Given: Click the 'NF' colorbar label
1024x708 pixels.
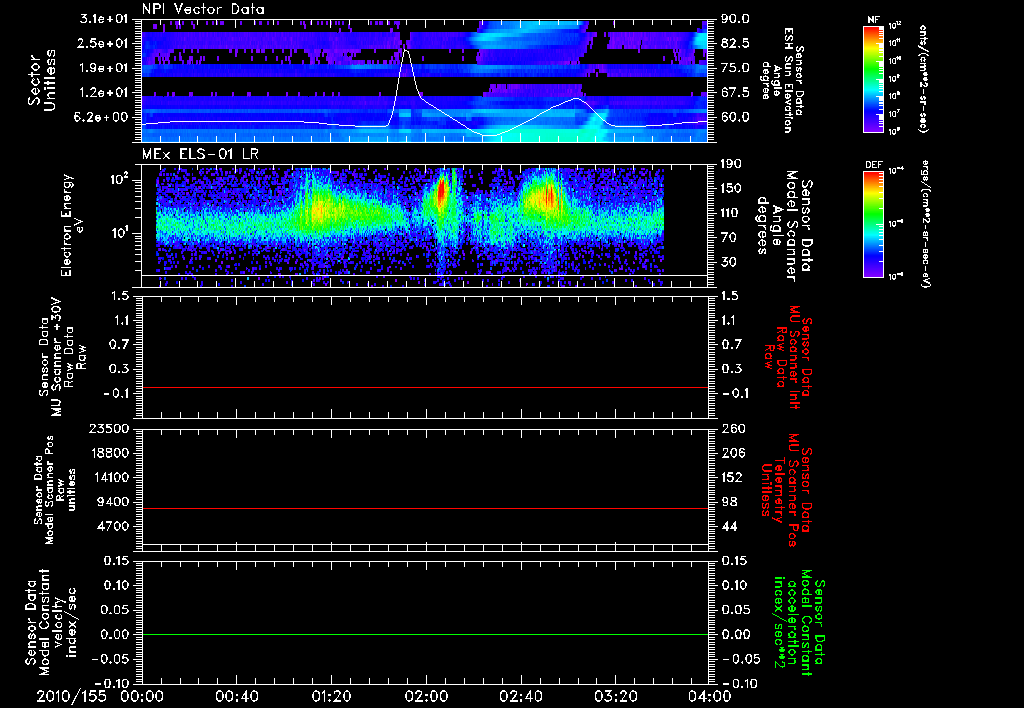Looking at the screenshot, I should click(873, 20).
